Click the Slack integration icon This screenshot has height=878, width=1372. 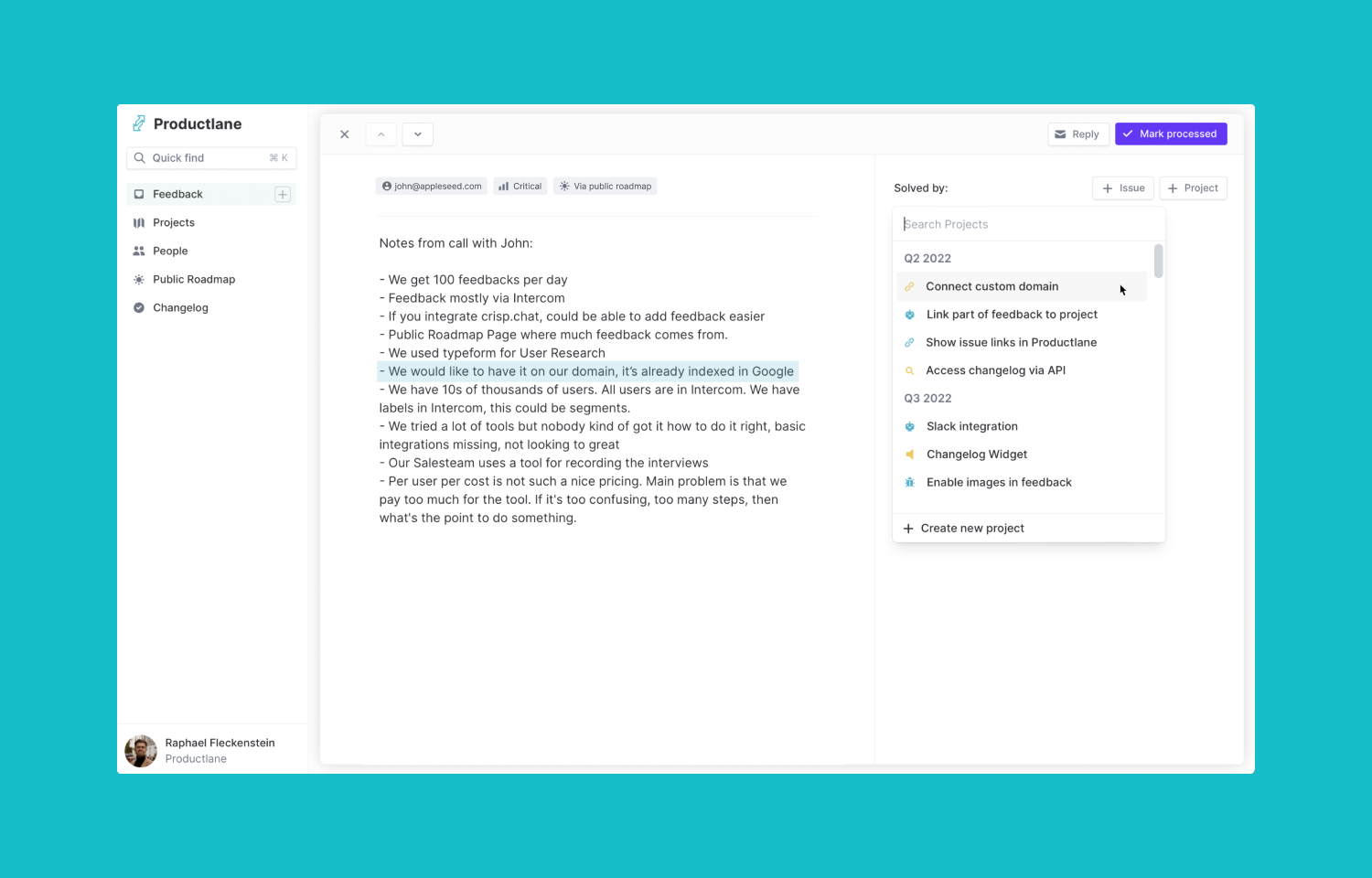(909, 426)
